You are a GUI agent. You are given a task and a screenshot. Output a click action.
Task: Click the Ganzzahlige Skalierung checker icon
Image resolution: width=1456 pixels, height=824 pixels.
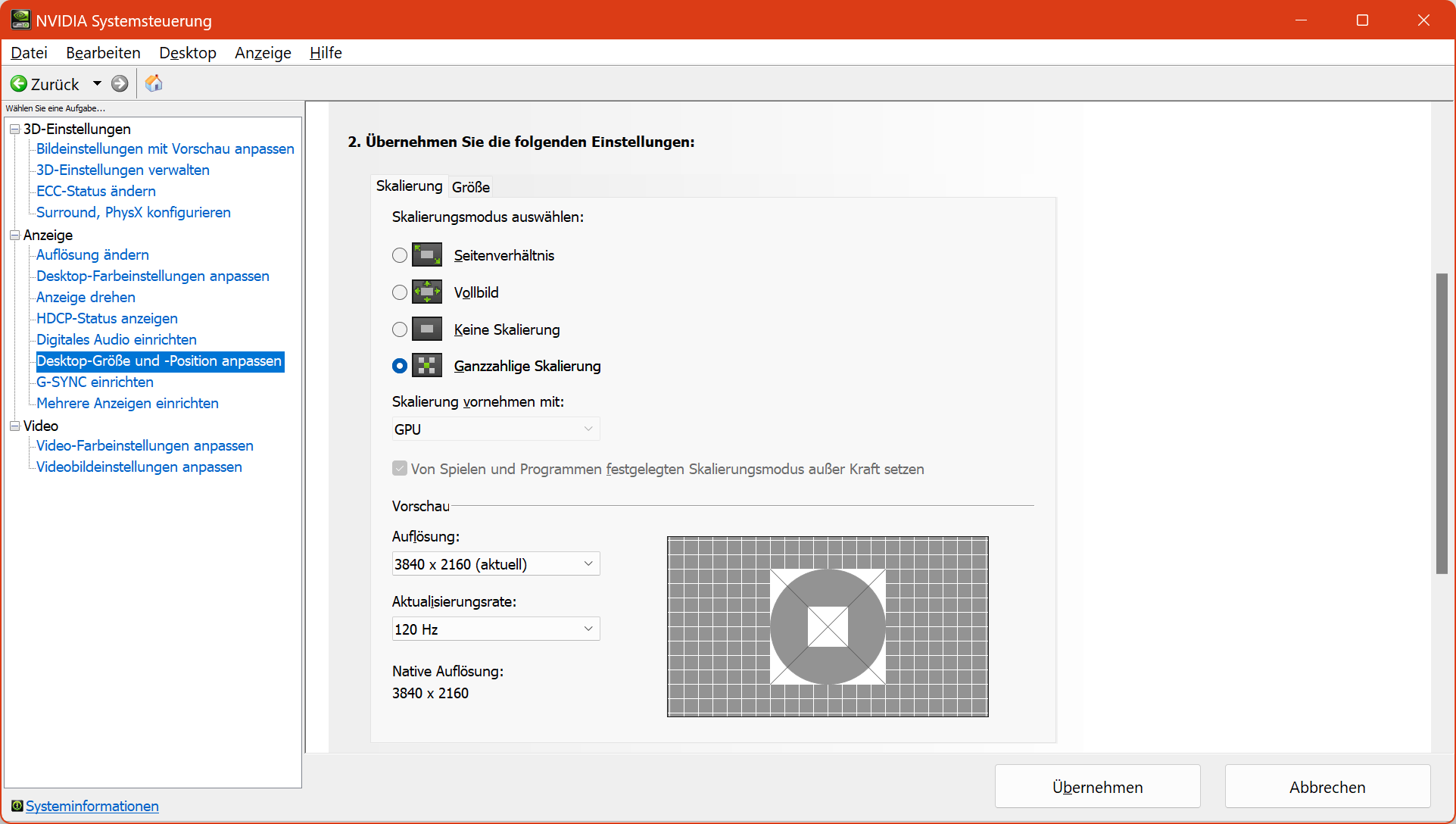pos(427,366)
